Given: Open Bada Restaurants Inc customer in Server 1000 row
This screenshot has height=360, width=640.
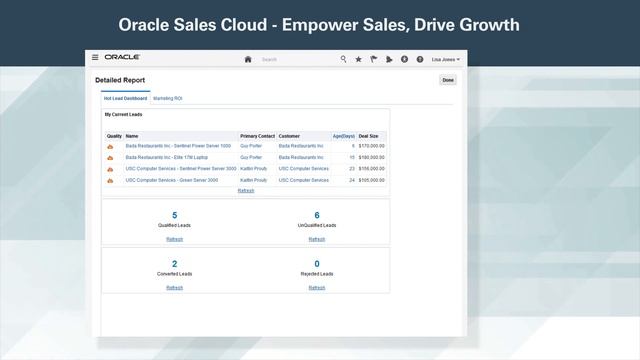Looking at the screenshot, I should 301,146.
